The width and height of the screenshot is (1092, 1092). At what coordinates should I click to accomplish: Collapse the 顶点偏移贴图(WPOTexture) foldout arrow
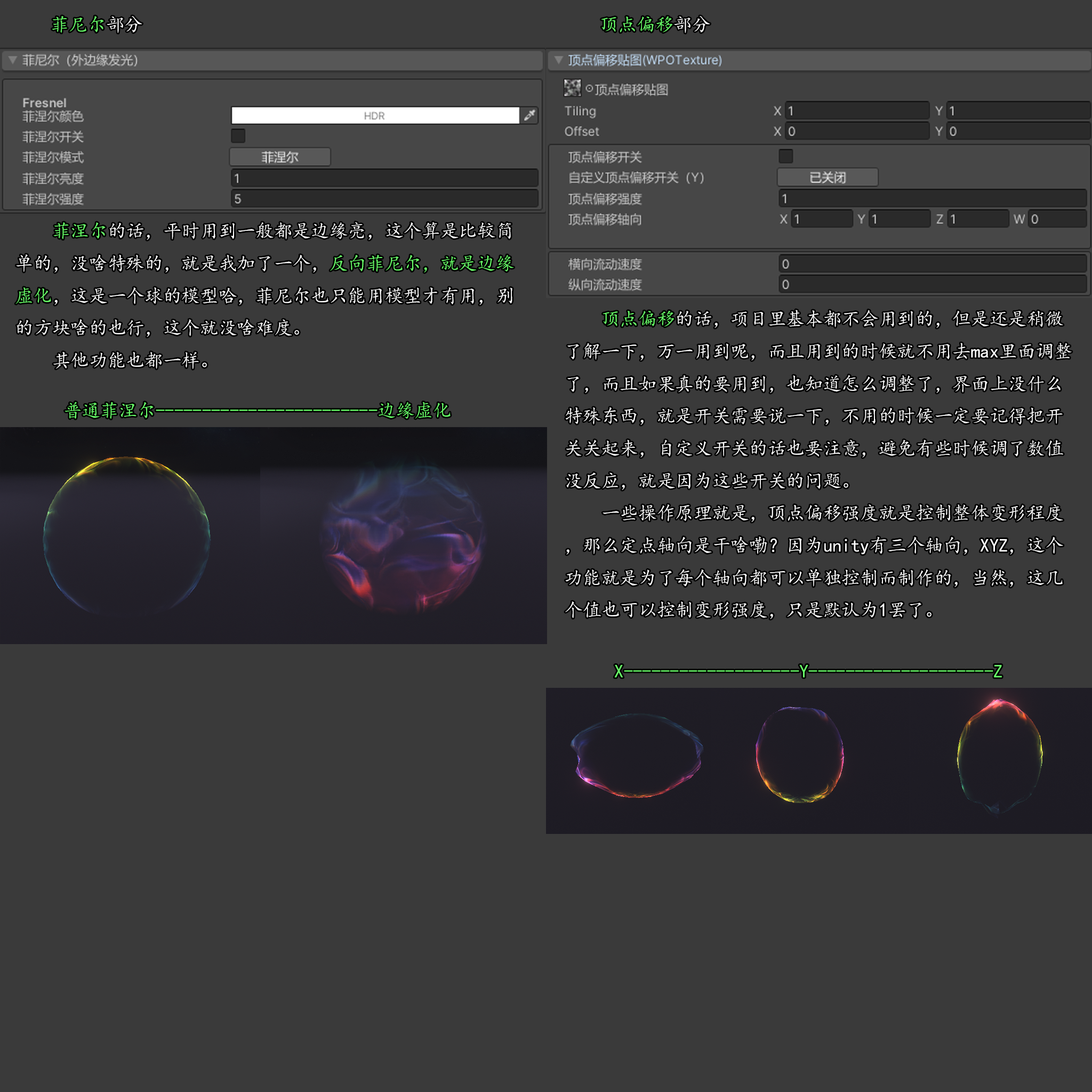tap(558, 60)
